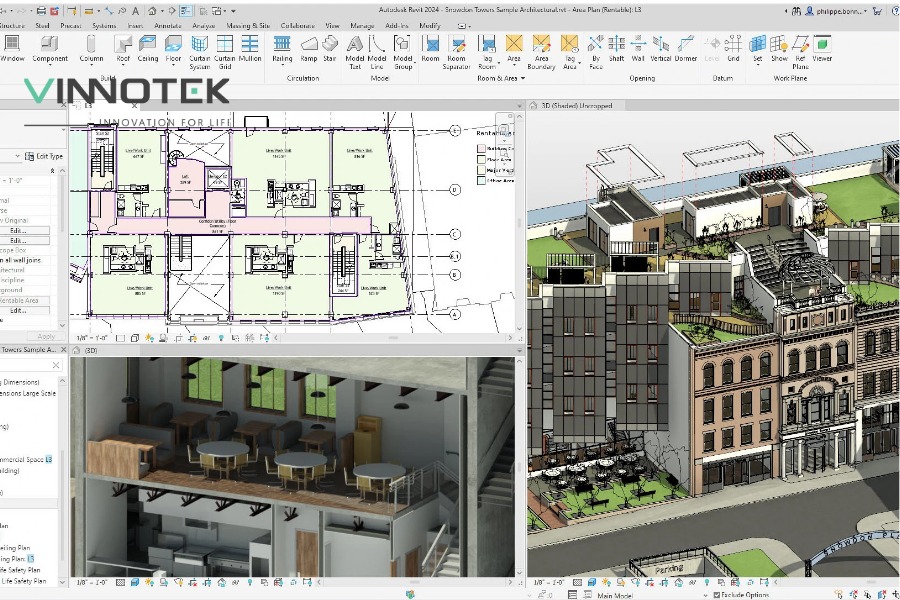Open the Set work plane dropdown
This screenshot has width=900, height=600.
point(758,65)
